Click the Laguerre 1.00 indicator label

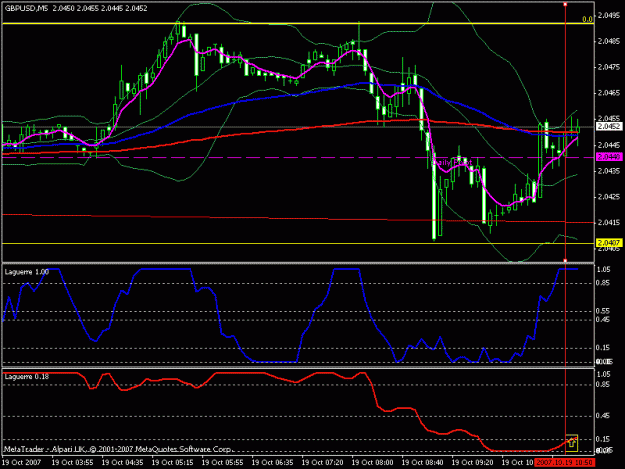point(27,272)
